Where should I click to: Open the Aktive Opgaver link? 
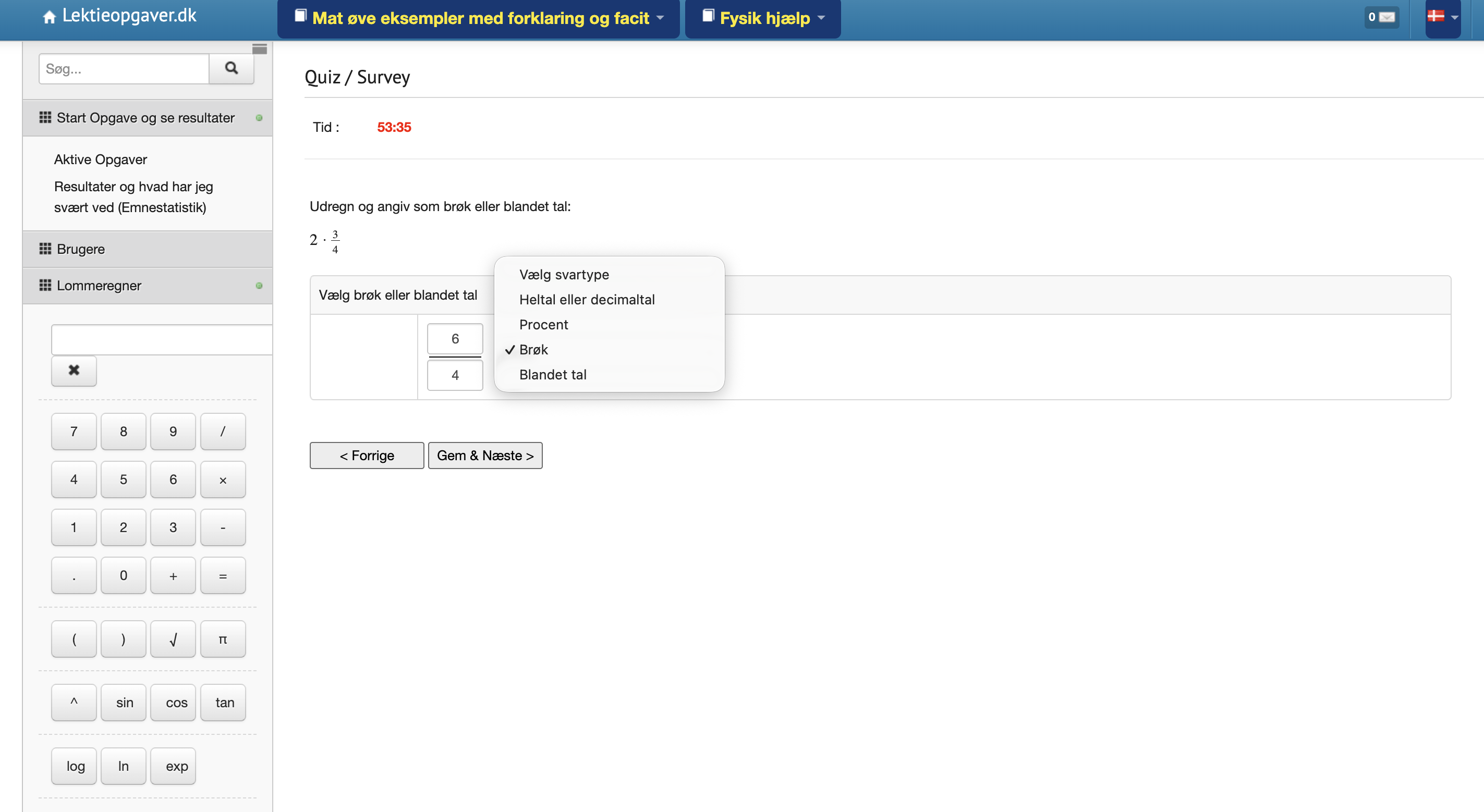100,159
